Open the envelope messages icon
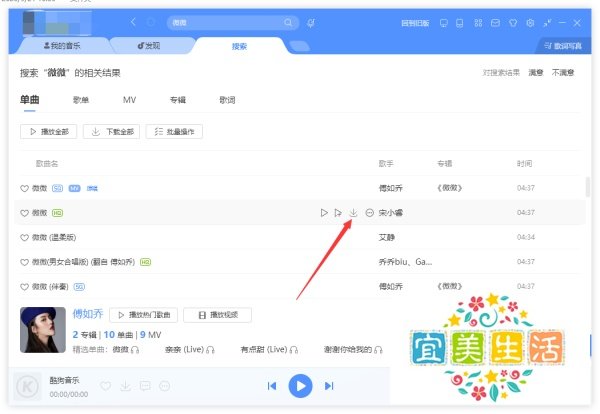Viewport: 600px width, 414px height. point(495,23)
